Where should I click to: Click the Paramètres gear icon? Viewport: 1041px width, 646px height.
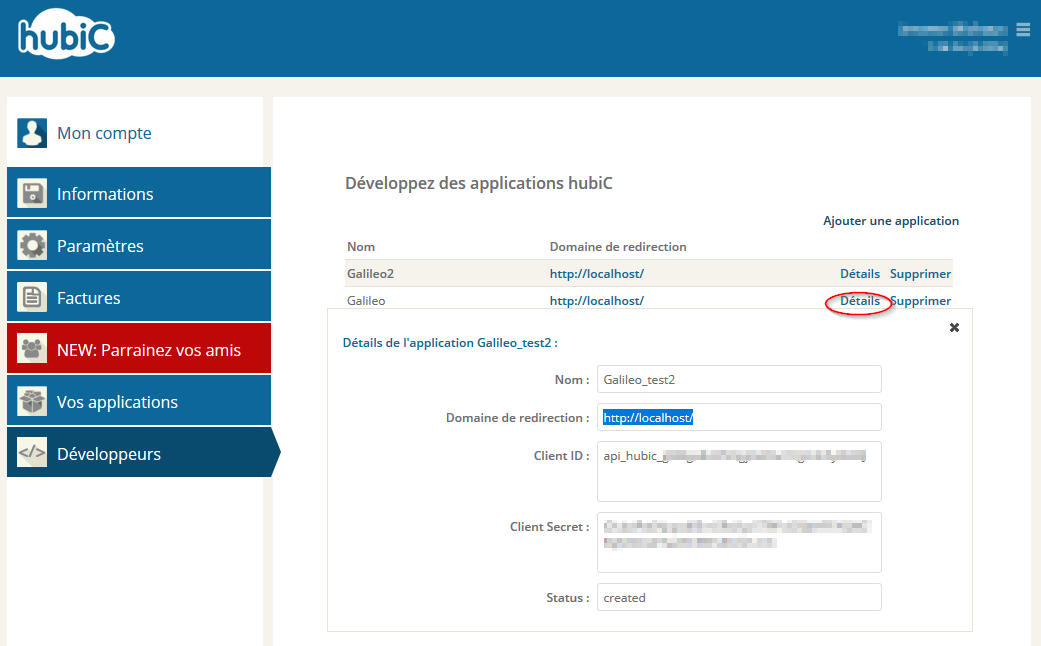(x=32, y=245)
